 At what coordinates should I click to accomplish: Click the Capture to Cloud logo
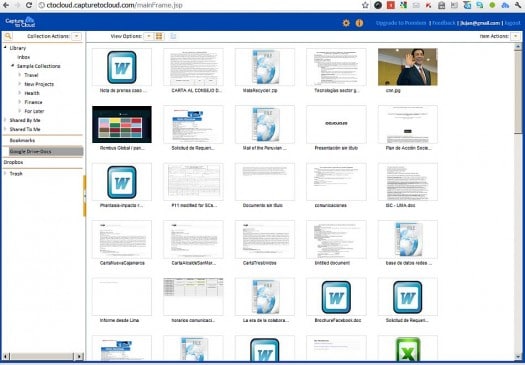20,22
